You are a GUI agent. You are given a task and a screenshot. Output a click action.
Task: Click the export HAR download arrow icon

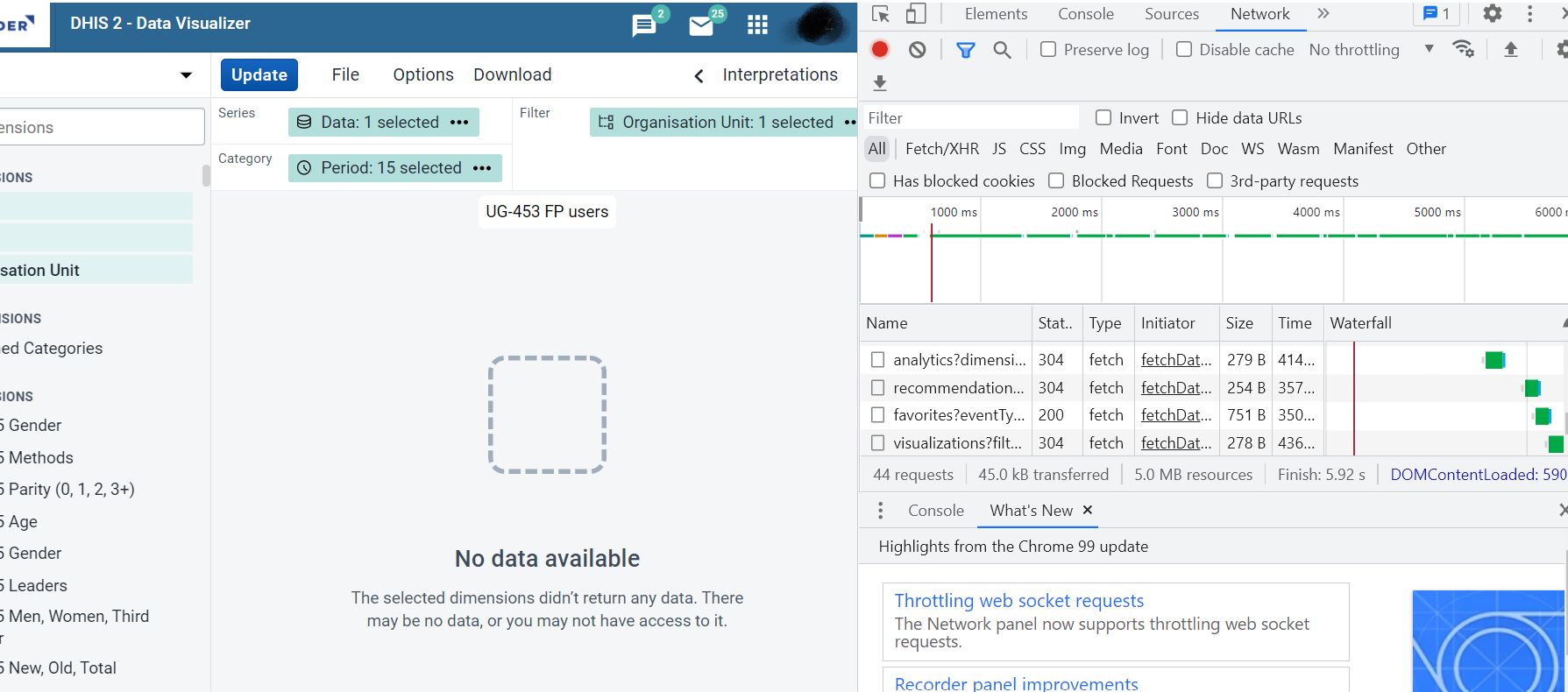point(881,83)
